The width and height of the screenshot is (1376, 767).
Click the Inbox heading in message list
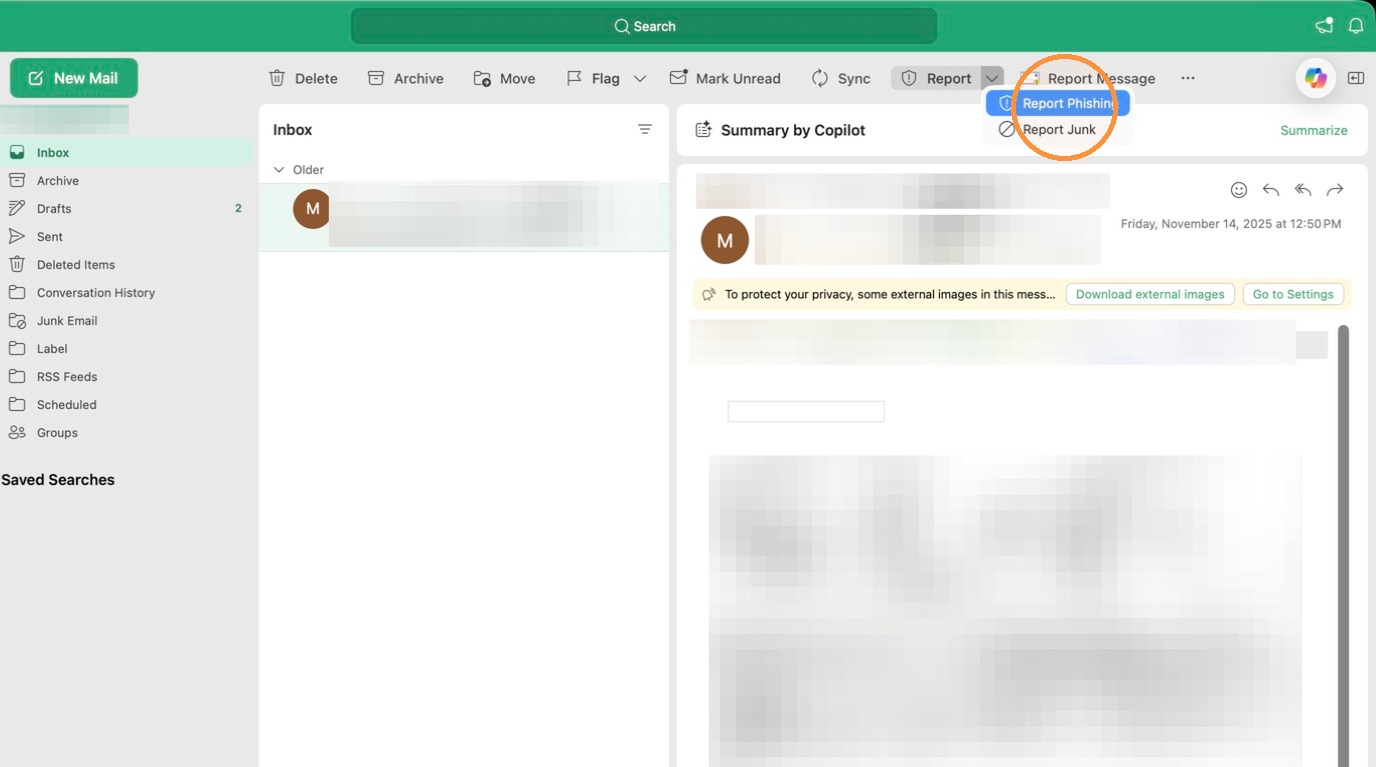pyautogui.click(x=293, y=130)
